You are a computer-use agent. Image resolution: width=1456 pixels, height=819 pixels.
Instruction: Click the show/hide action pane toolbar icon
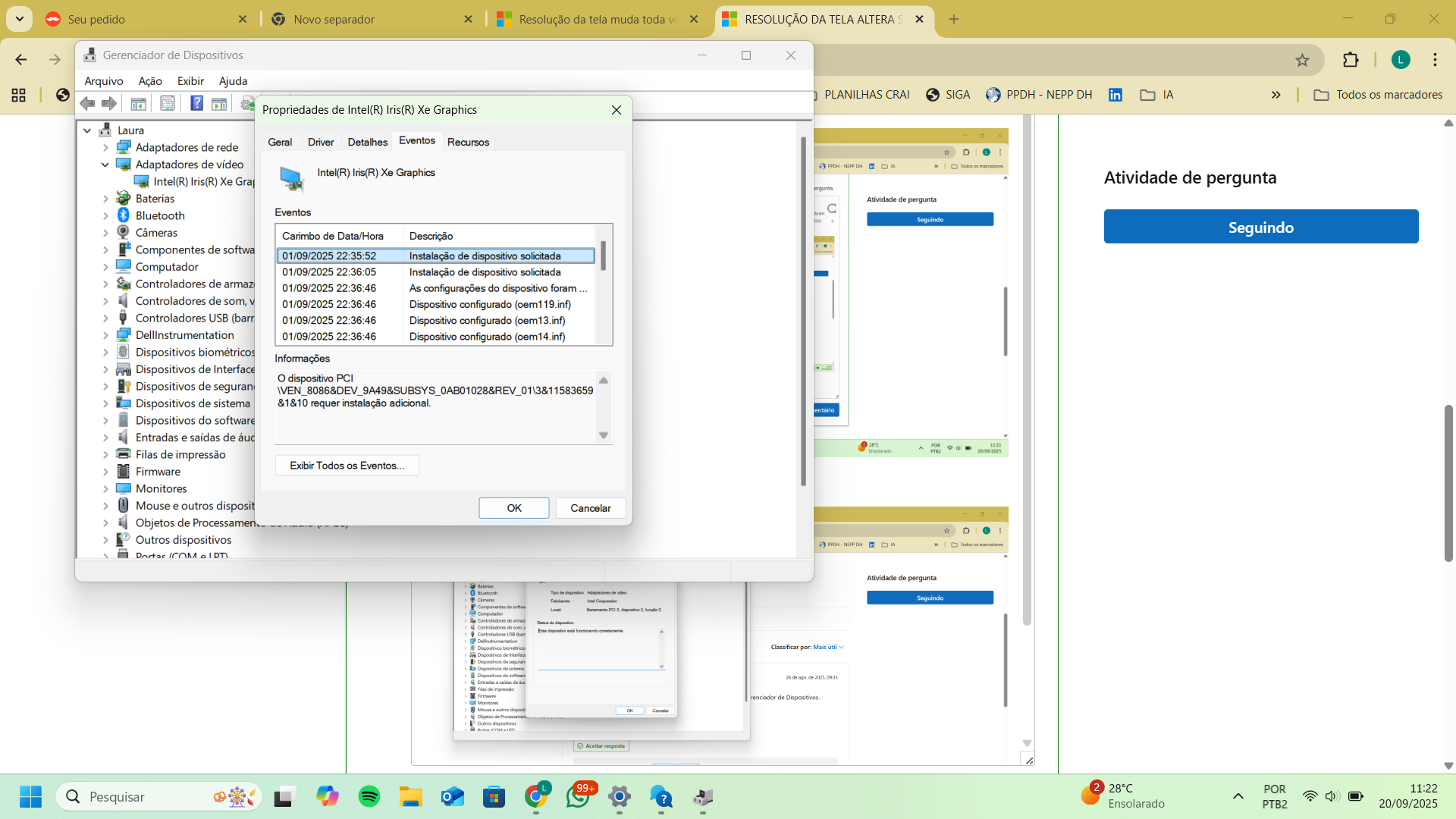coord(219,103)
